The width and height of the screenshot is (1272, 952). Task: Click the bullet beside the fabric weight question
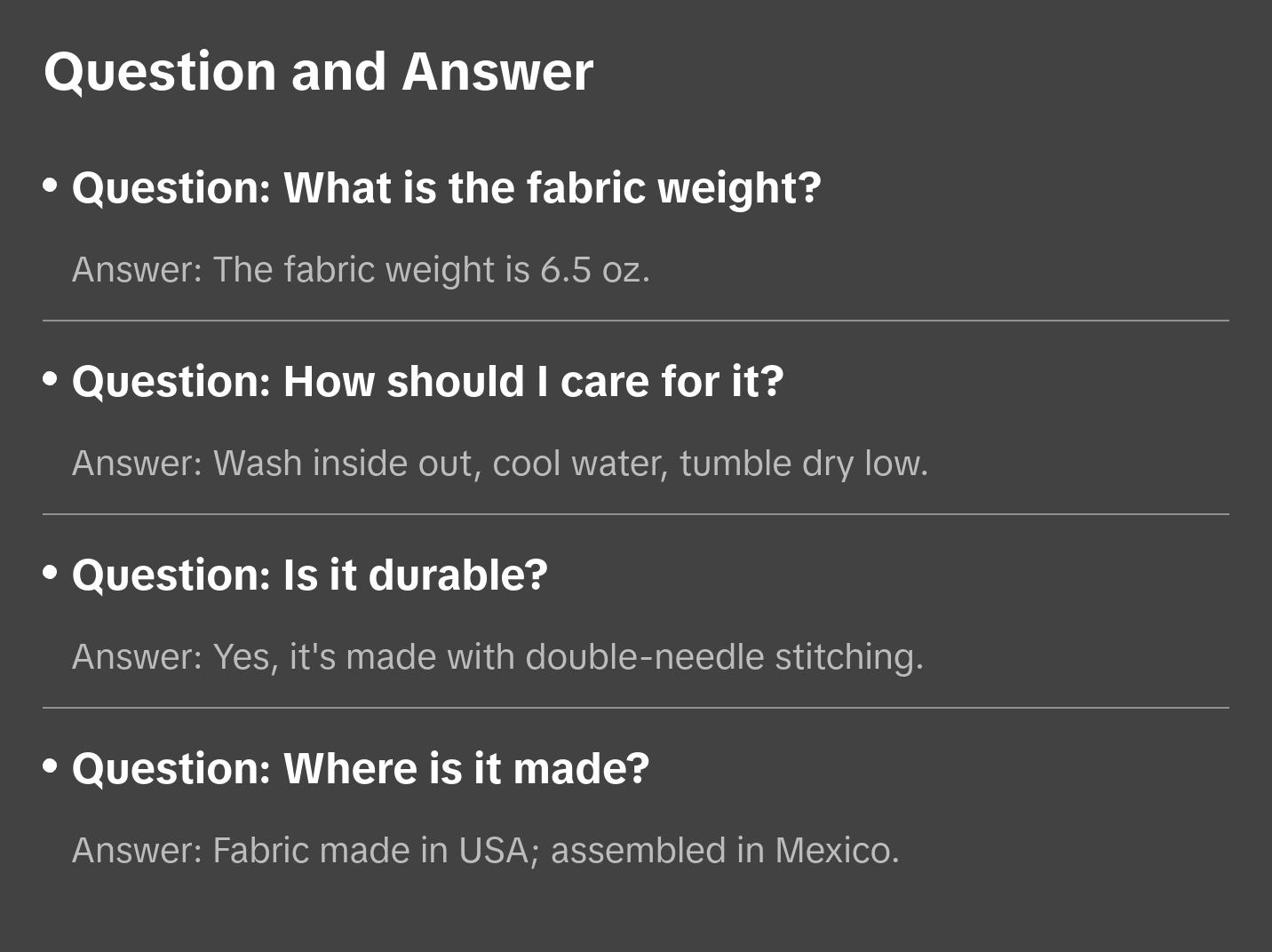point(51,186)
